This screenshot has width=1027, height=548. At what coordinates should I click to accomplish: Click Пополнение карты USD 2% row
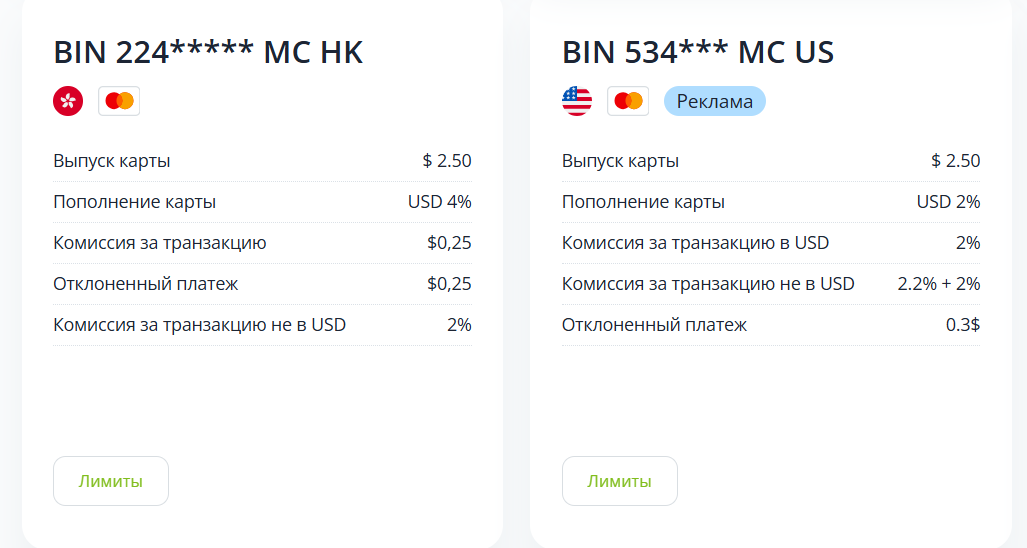click(771, 202)
